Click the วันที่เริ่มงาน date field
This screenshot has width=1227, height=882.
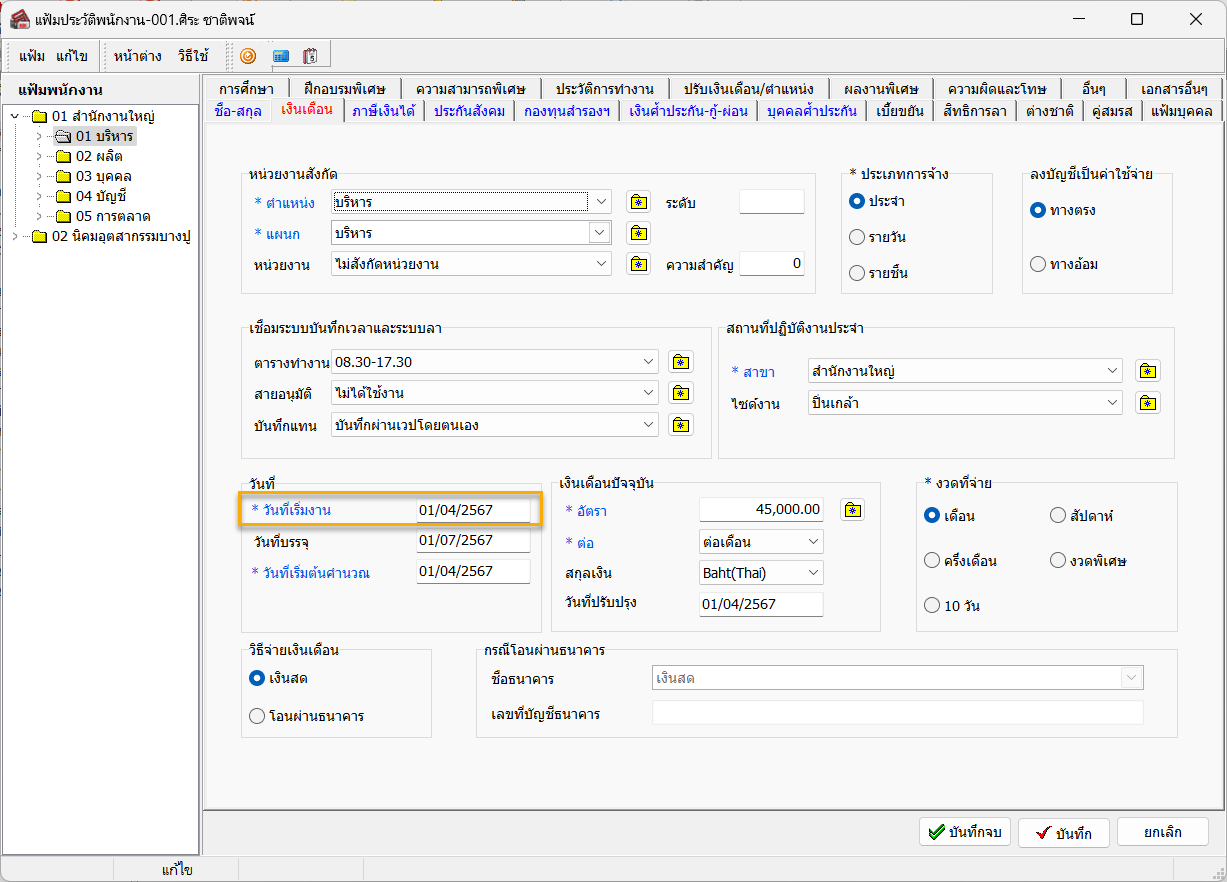pyautogui.click(x=473, y=510)
